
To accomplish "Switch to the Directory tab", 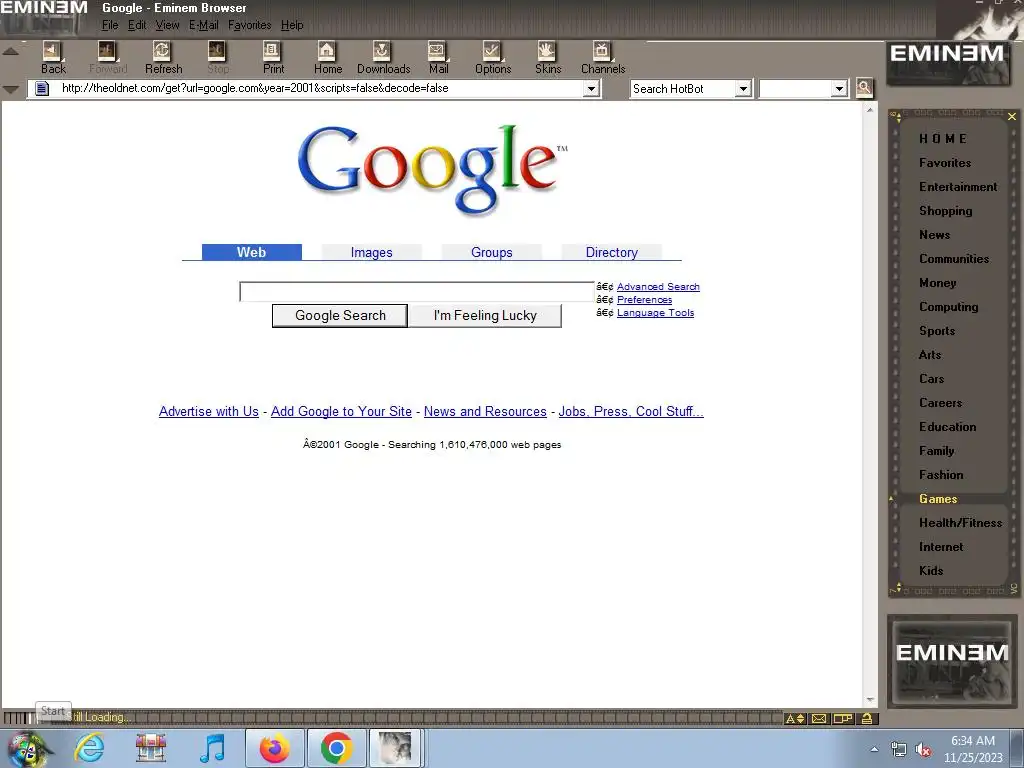I will (x=612, y=252).
